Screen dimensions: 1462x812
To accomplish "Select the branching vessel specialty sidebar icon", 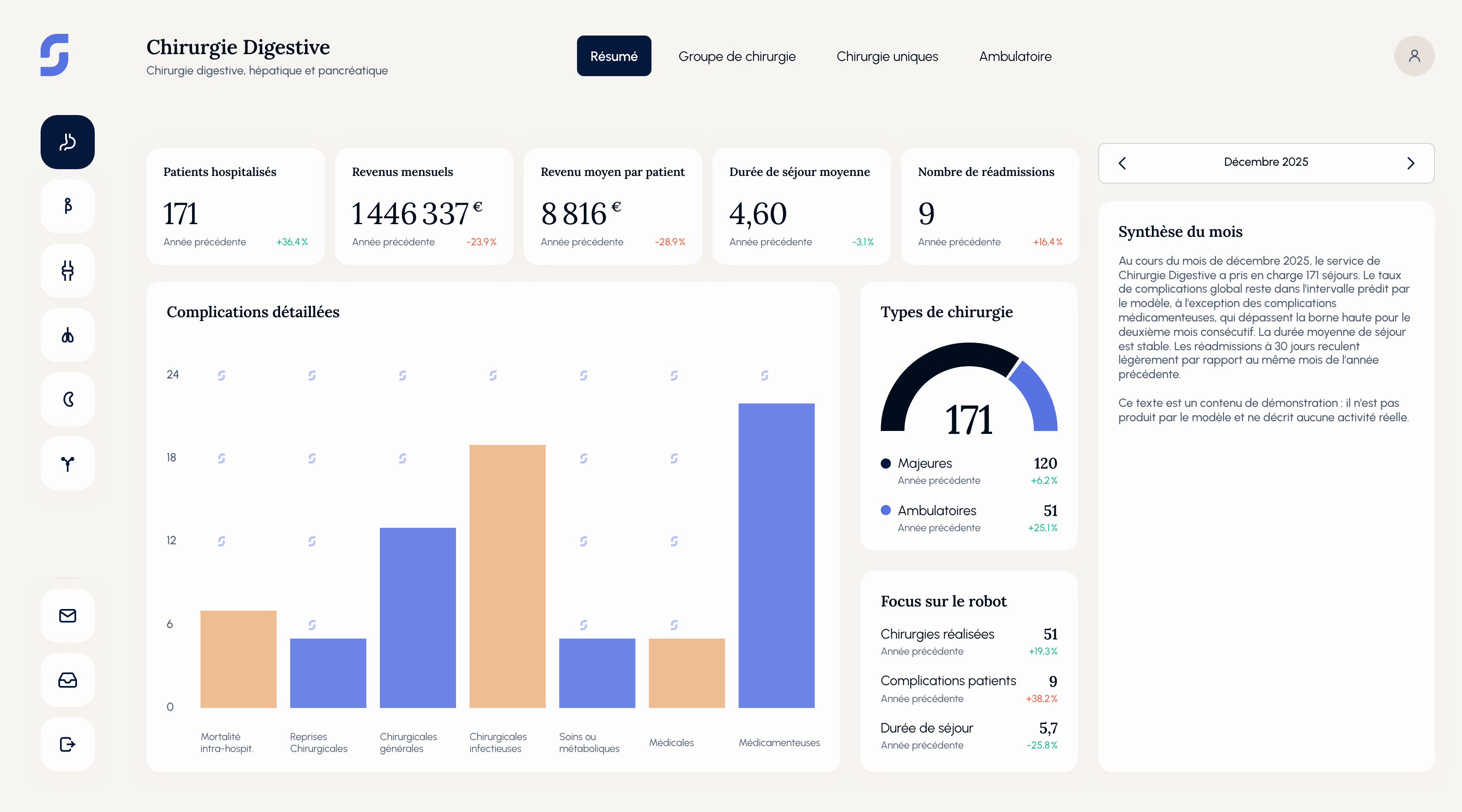I will tap(68, 464).
